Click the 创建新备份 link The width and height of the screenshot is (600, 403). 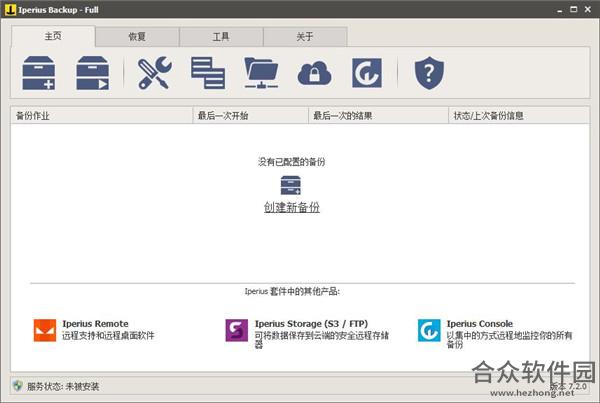[292, 207]
